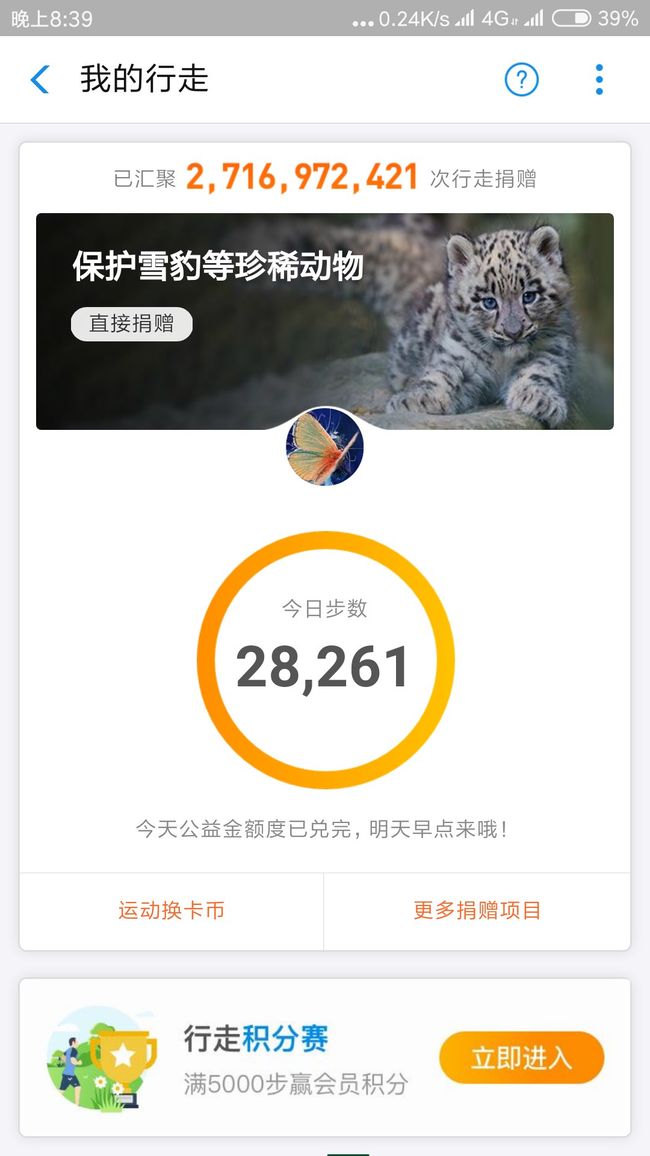Open the snow leopard banner
The image size is (650, 1156).
[325, 321]
